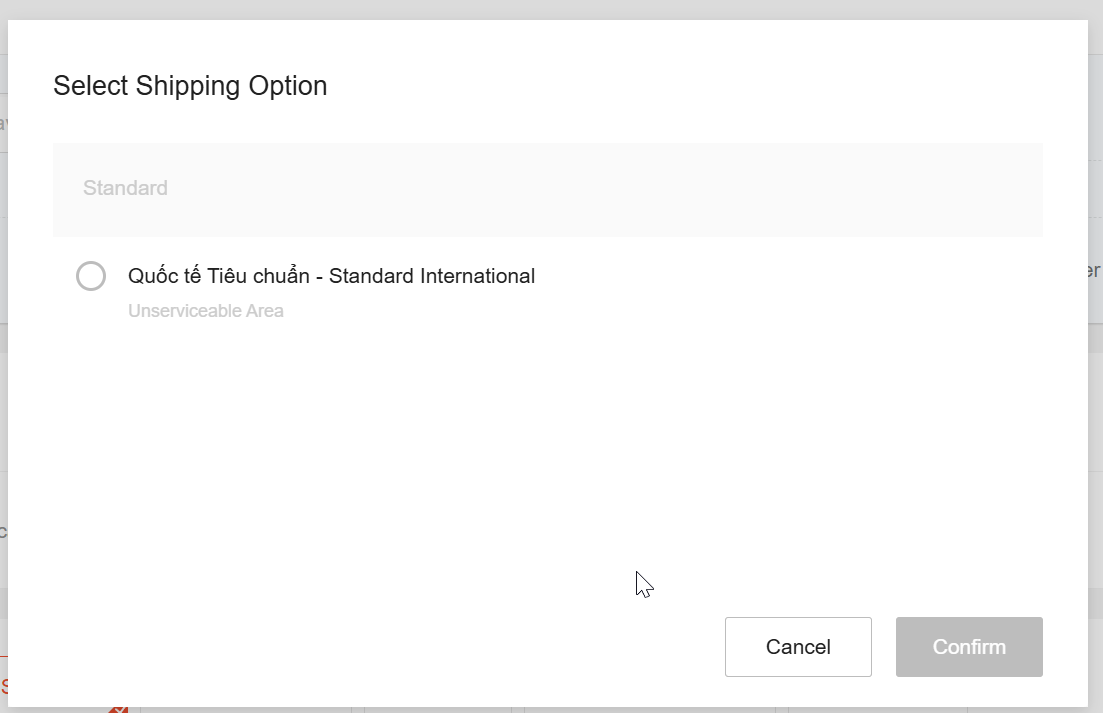Click the "Standard" section header text
Viewport: 1103px width, 713px height.
pyautogui.click(x=125, y=188)
